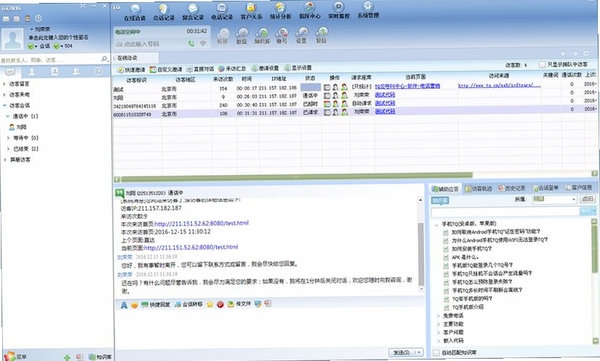Toggle 只显示排队中访客 checkbox
The height and width of the screenshot is (361, 600).
click(542, 65)
